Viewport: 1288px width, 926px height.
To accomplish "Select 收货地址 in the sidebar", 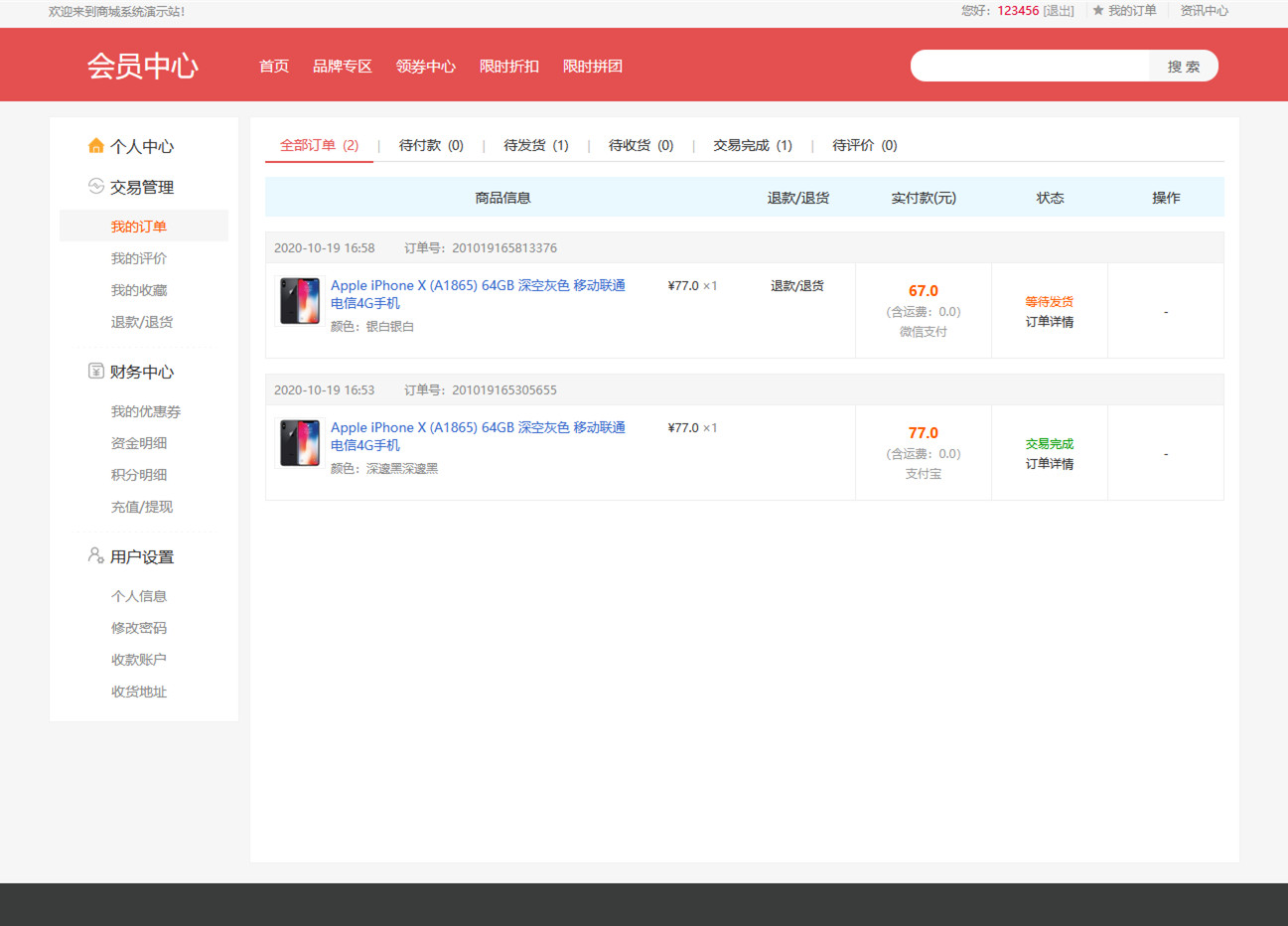I will click(139, 692).
